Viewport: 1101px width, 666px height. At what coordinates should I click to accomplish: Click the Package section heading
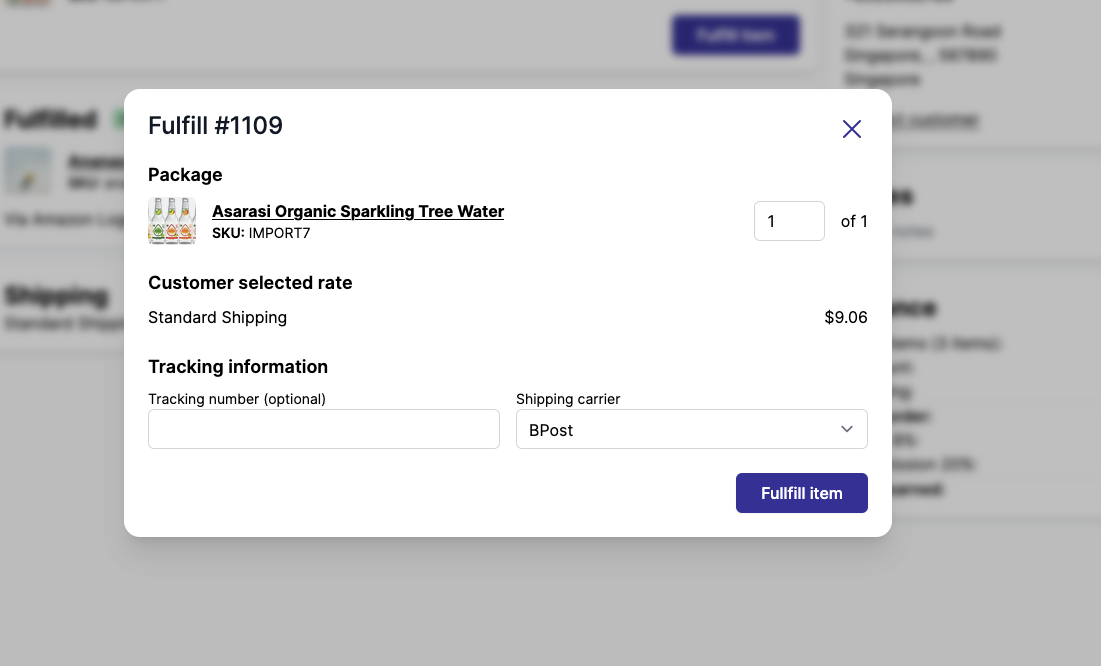pyautogui.click(x=185, y=174)
